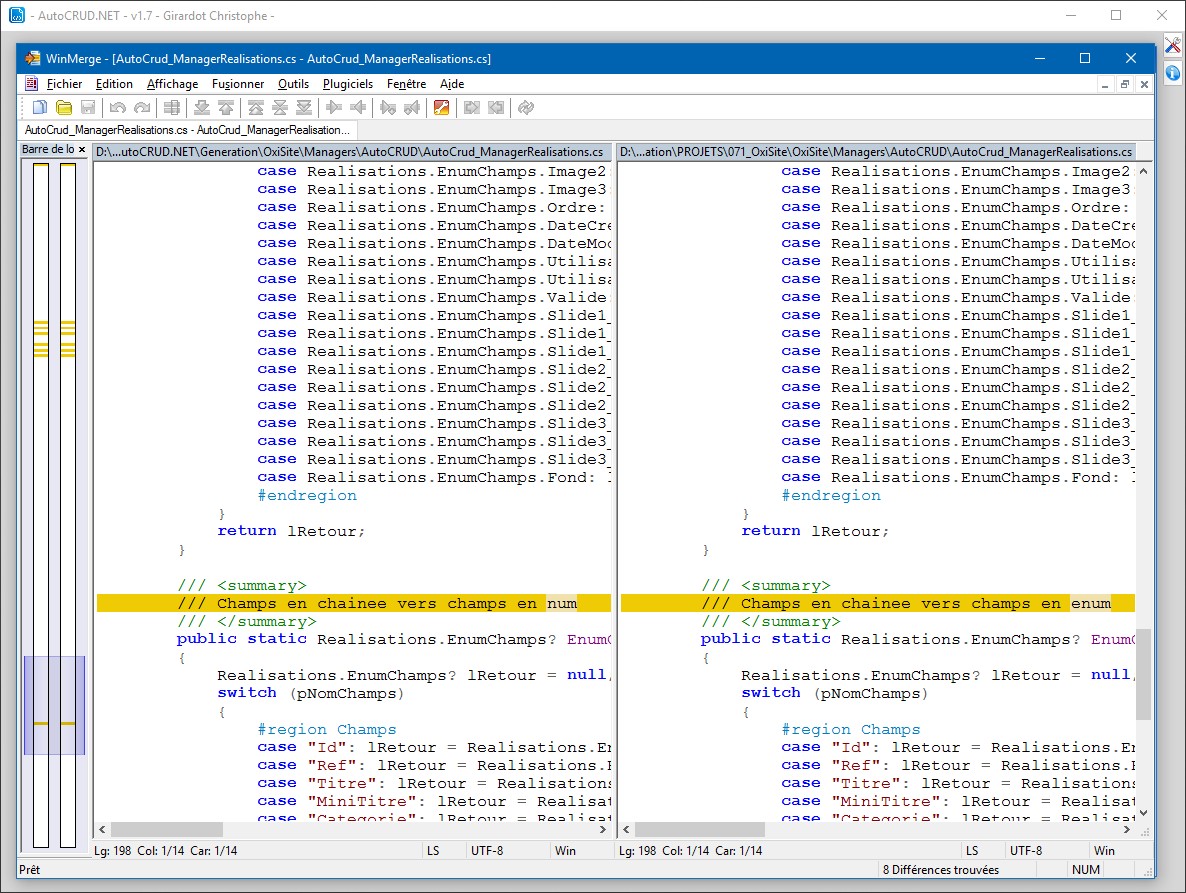Click yellow difference markers in right location column
Screen dimensions: 1186x893
68,338
